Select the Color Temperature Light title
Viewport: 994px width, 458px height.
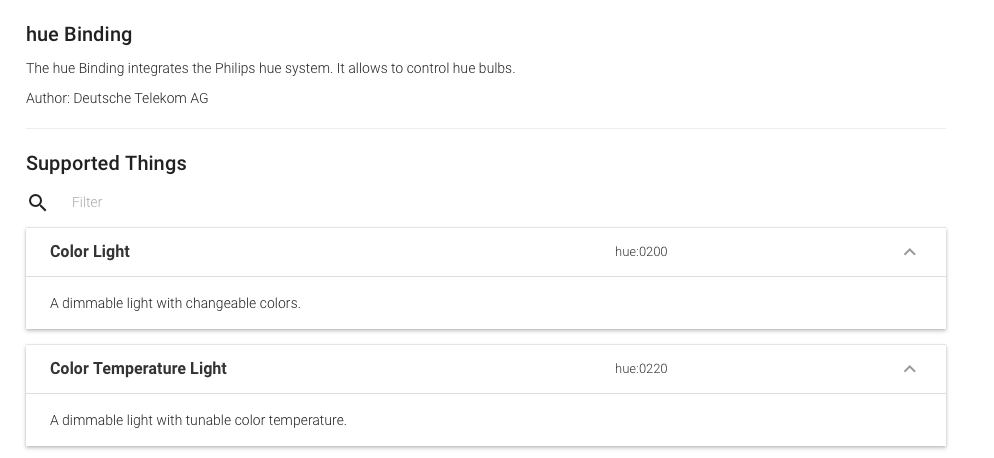[138, 369]
